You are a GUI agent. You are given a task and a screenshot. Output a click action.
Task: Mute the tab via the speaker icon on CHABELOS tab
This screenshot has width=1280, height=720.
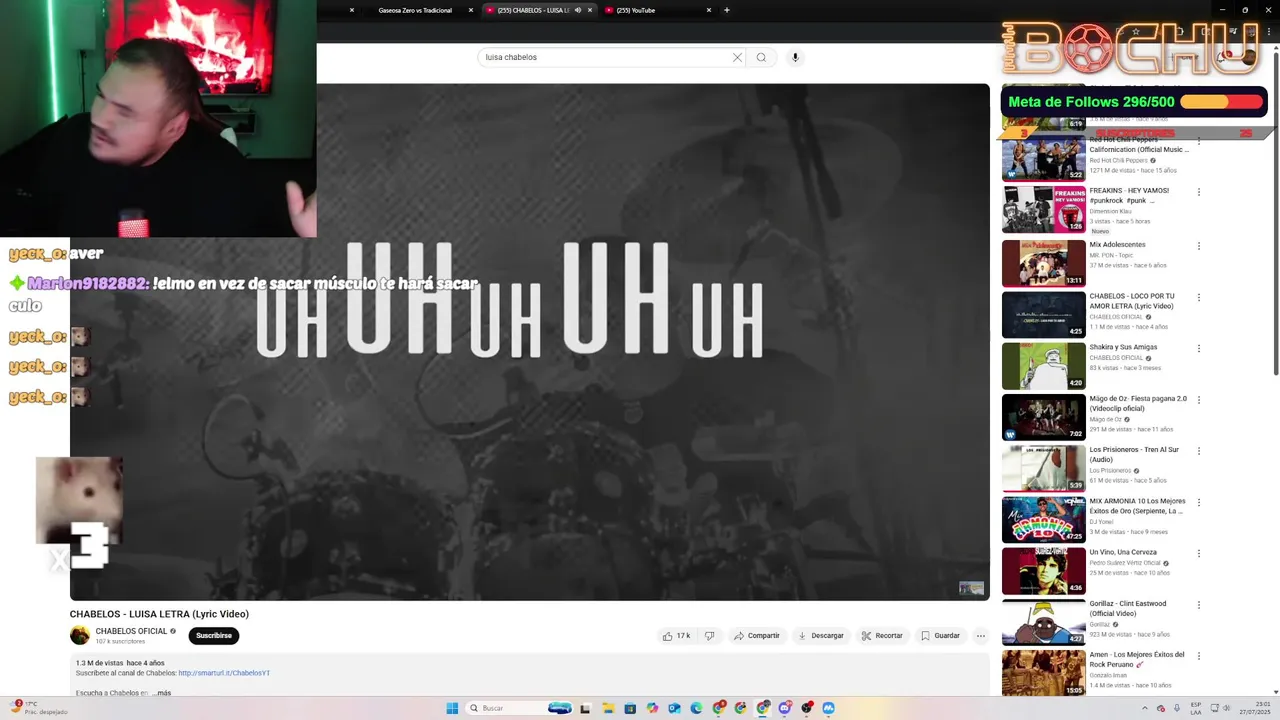coord(577,10)
